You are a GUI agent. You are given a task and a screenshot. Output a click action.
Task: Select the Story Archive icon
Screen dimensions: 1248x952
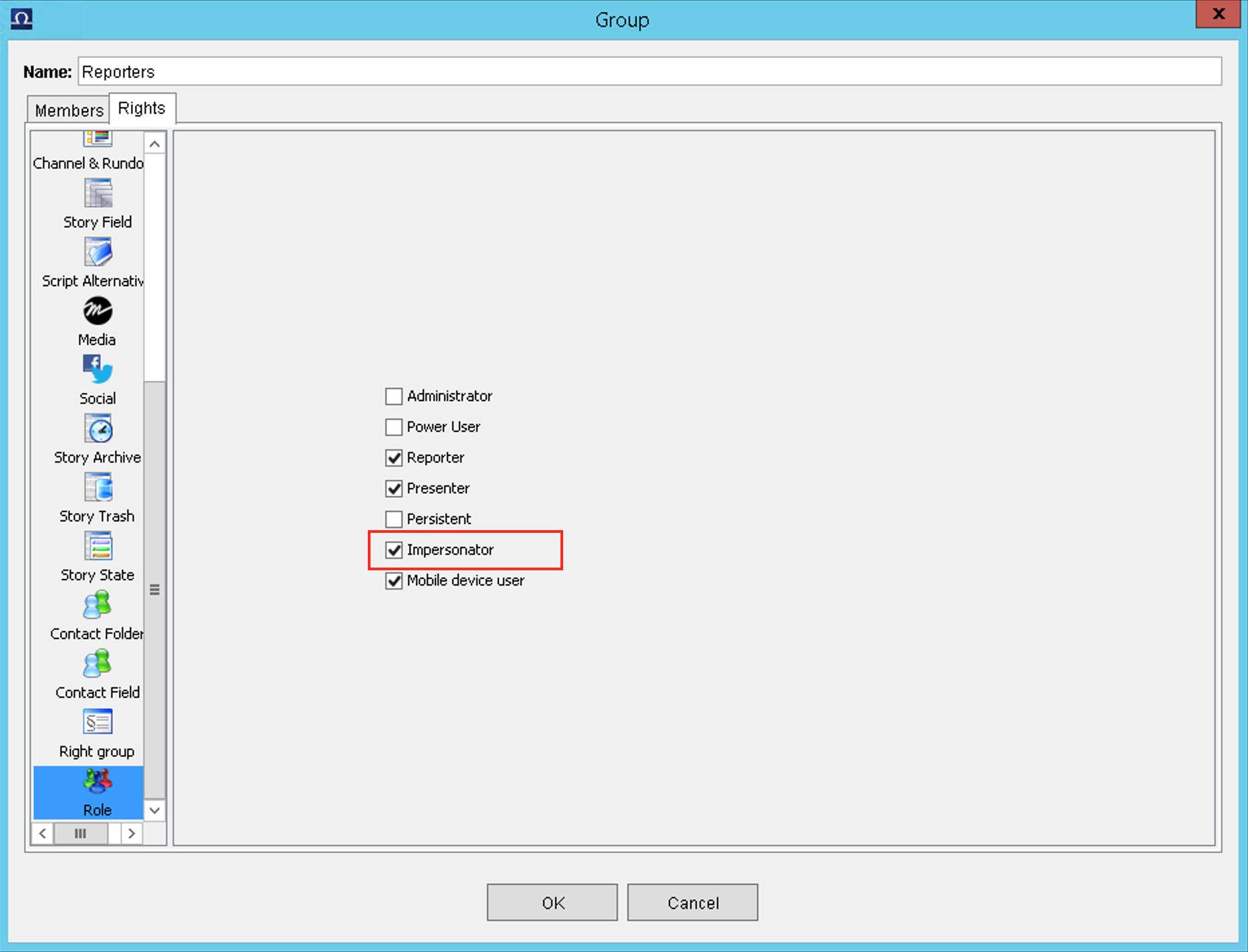[x=98, y=429]
